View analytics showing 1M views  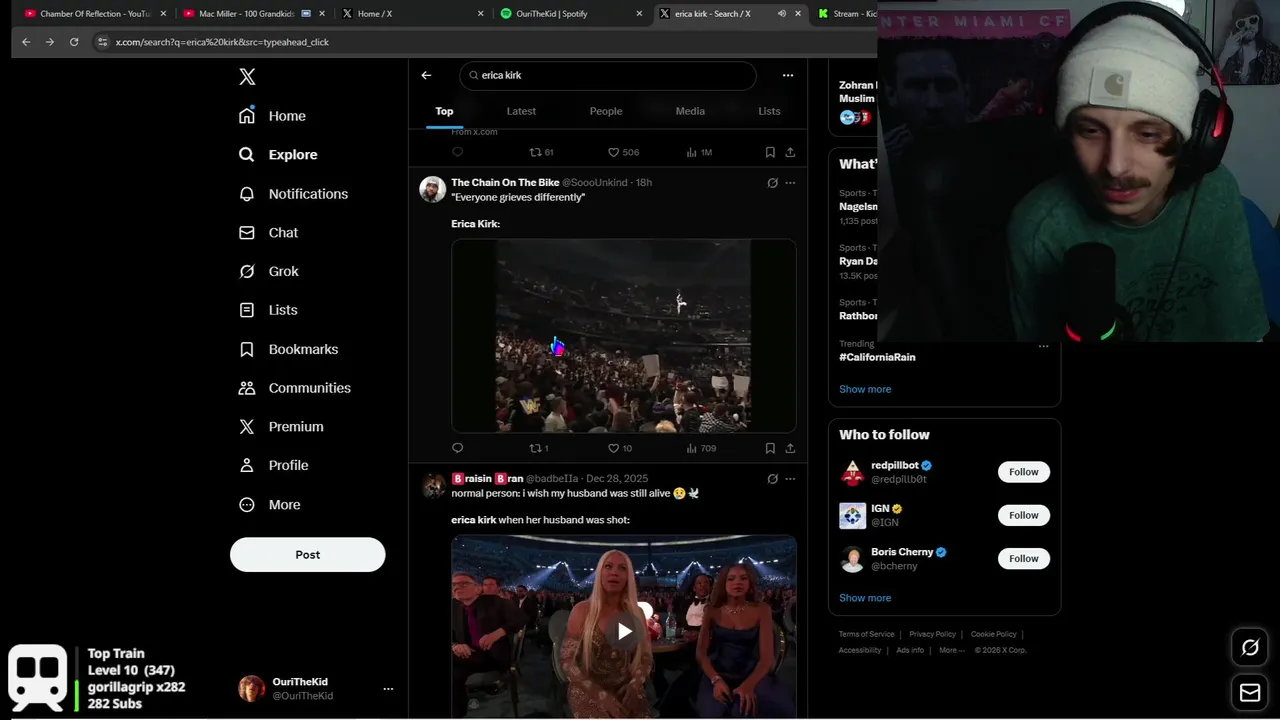point(699,152)
